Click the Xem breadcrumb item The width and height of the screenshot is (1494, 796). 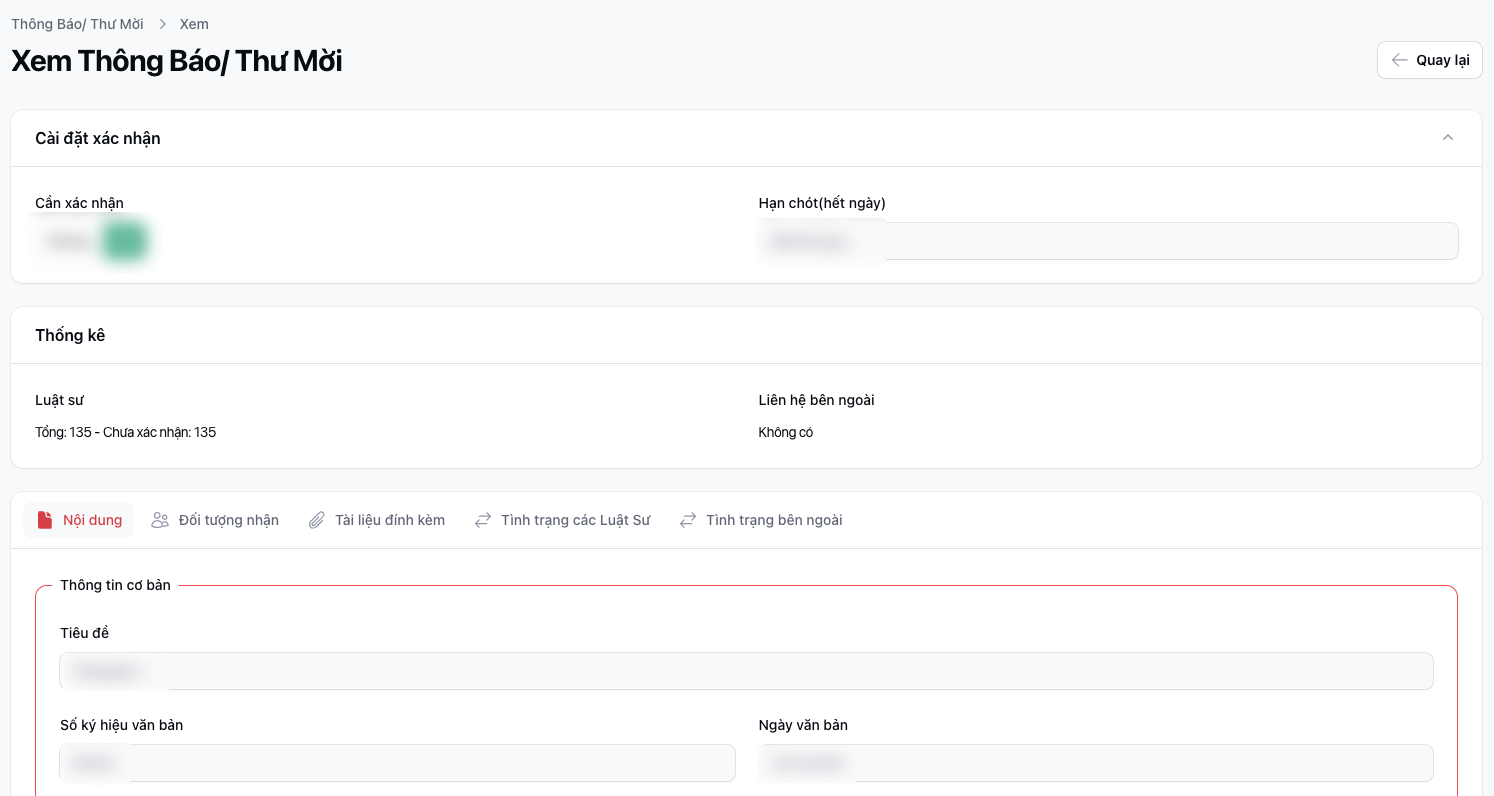coord(194,24)
